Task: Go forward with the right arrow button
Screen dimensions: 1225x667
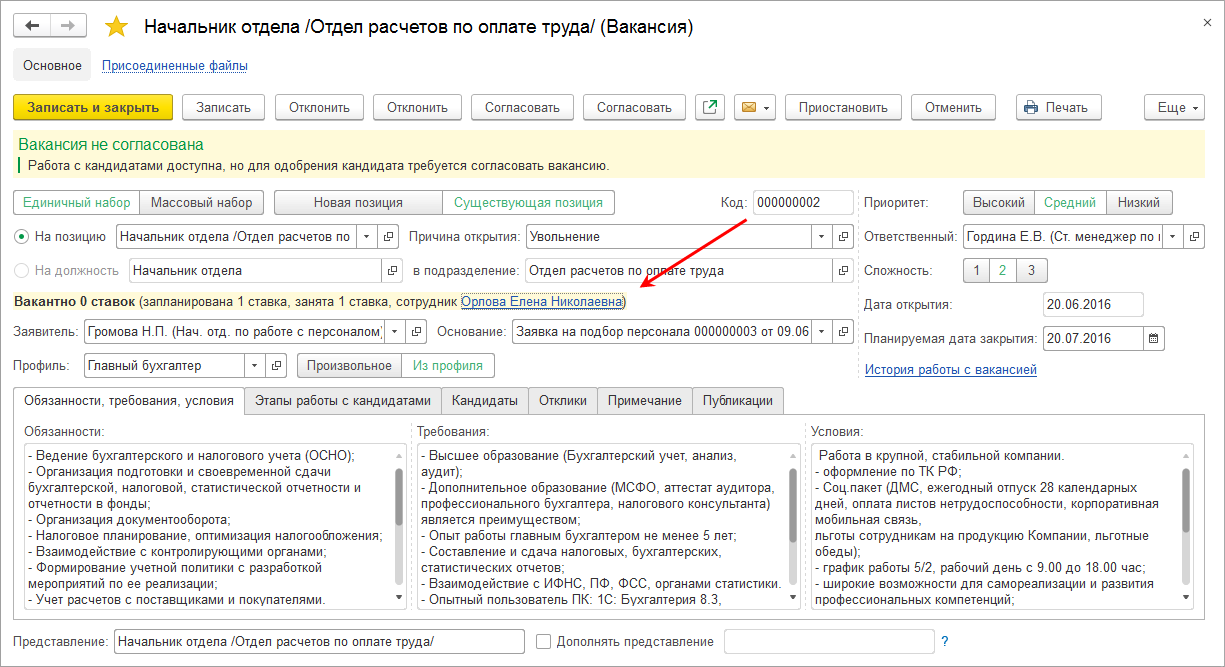Action: coord(68,26)
